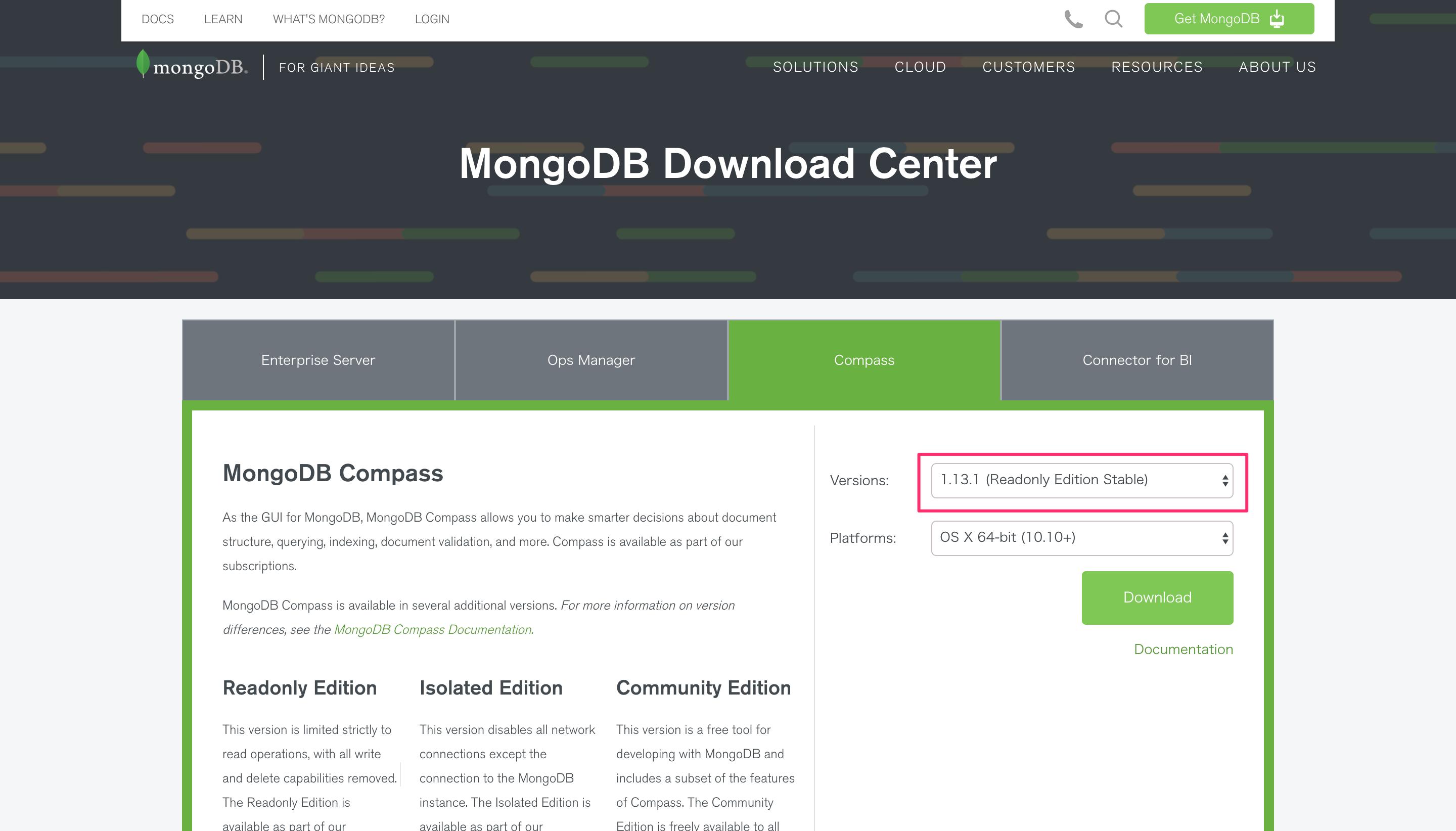This screenshot has height=831, width=1456.
Task: Select the Connector for BI tab
Action: coord(1136,359)
